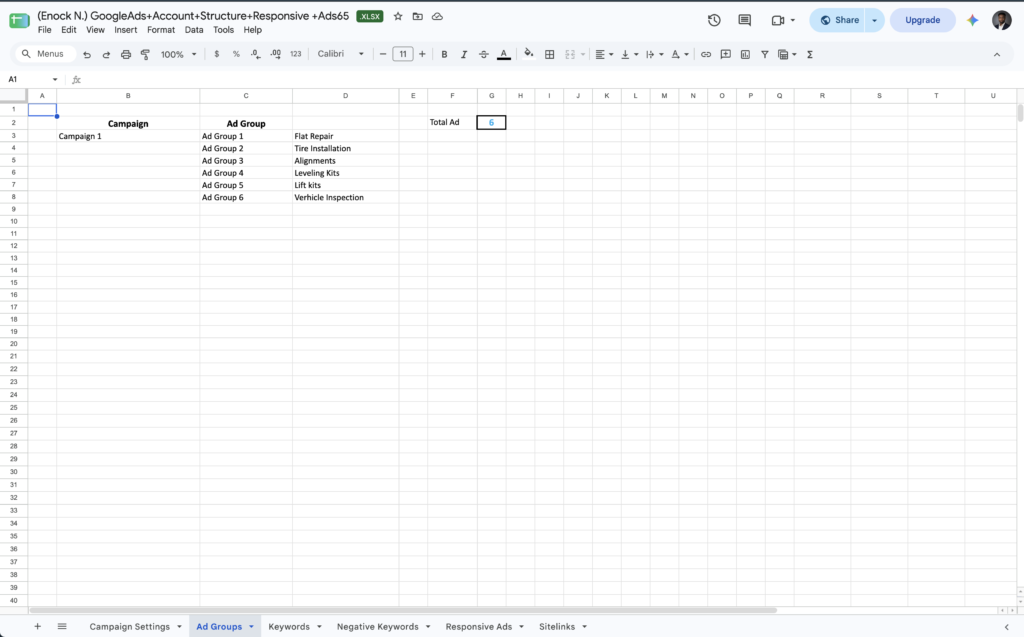Click the Share button
The image size is (1024, 637).
tap(839, 20)
